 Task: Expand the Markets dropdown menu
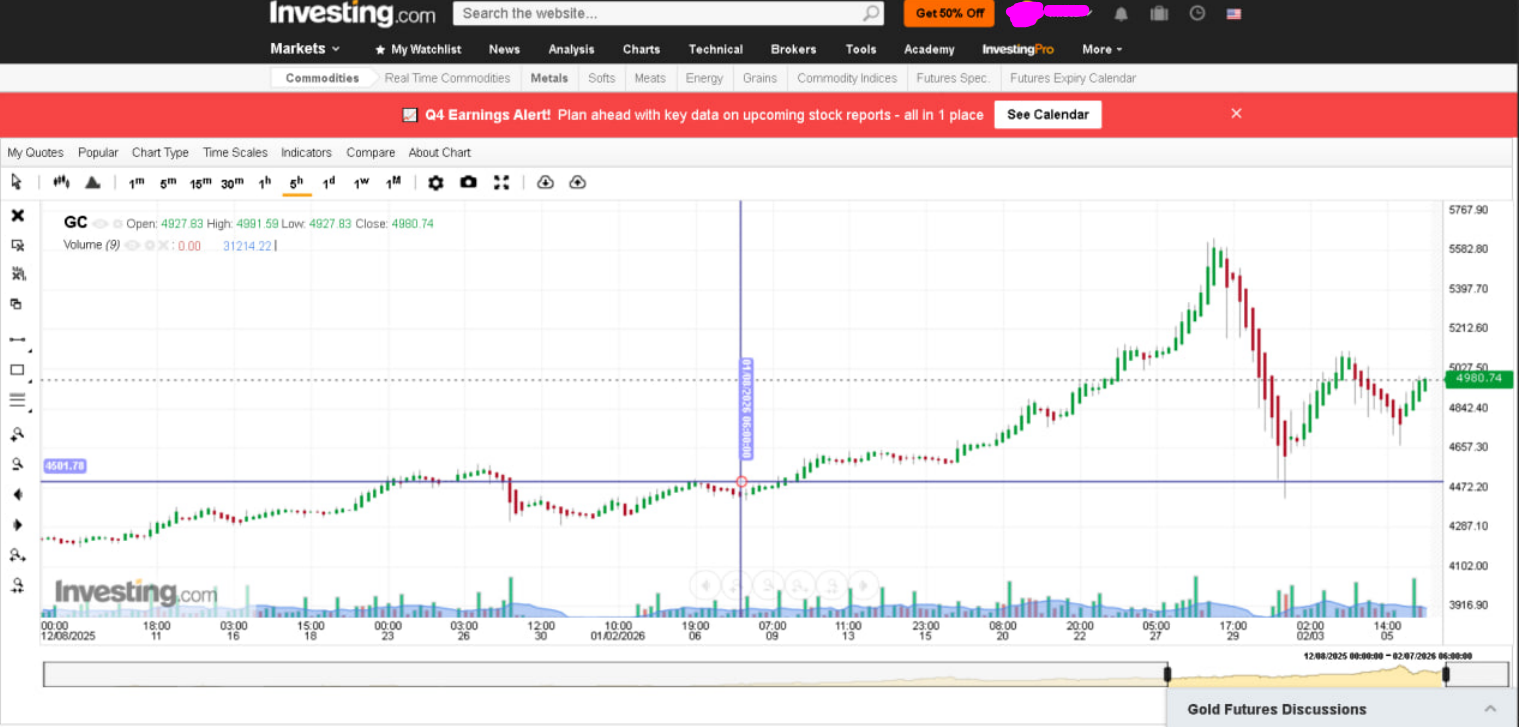click(303, 48)
